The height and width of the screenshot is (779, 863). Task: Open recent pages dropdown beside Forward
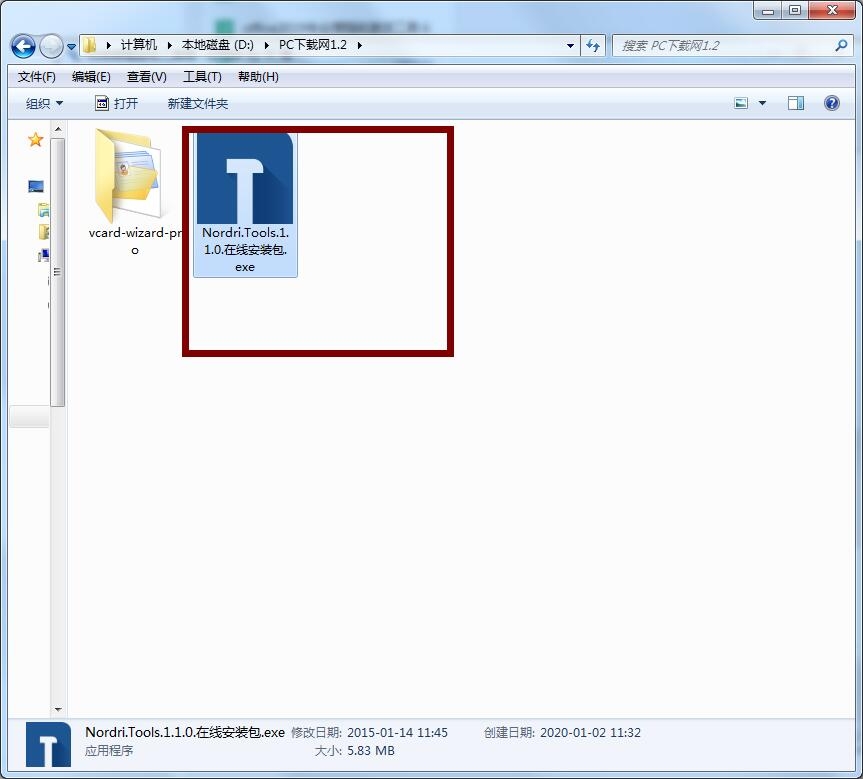click(x=72, y=47)
